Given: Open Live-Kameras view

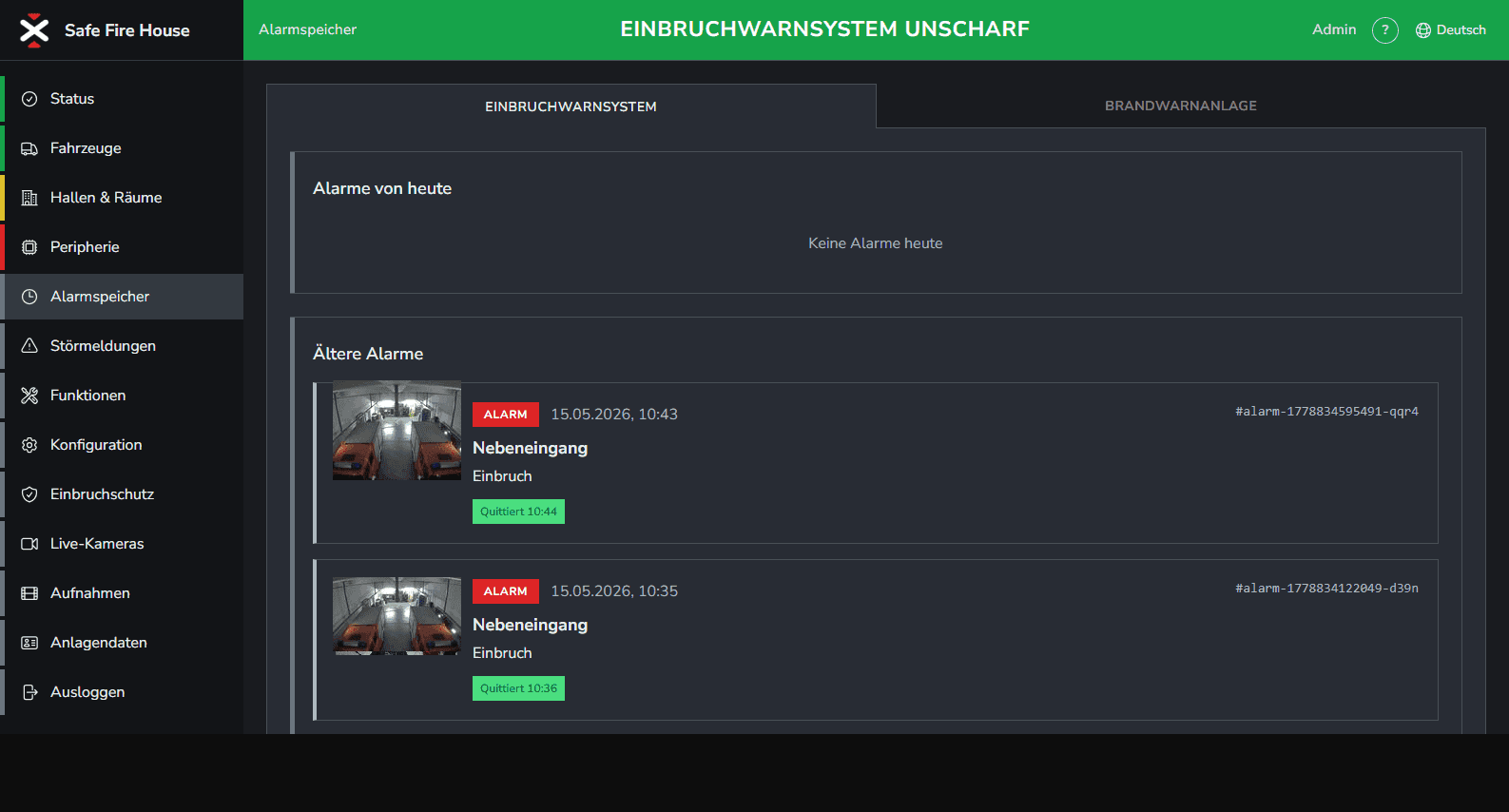Looking at the screenshot, I should click(122, 544).
